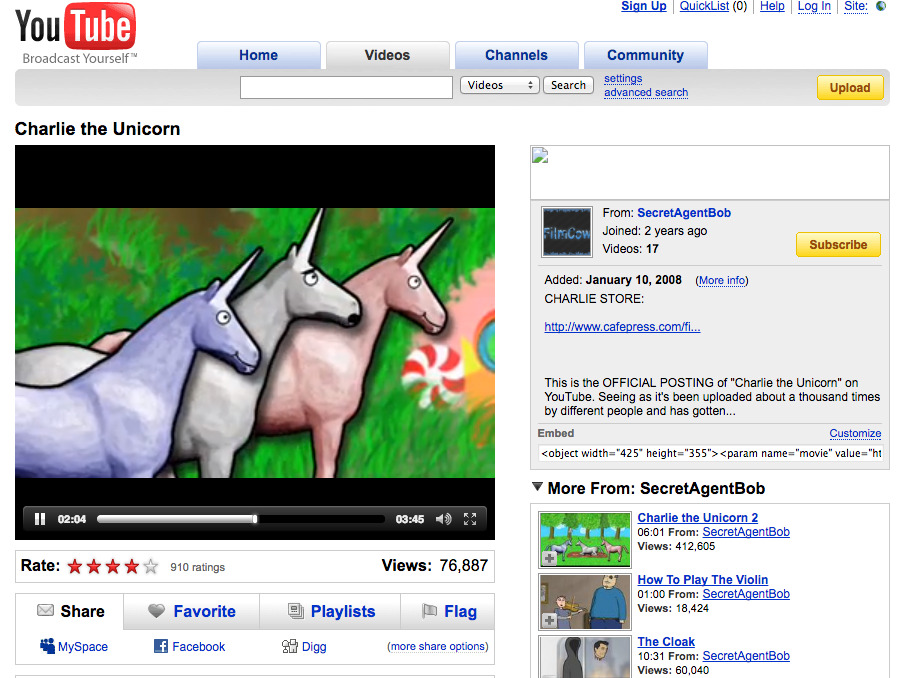Click the globe Site icon
The image size is (907, 678).
881,6
